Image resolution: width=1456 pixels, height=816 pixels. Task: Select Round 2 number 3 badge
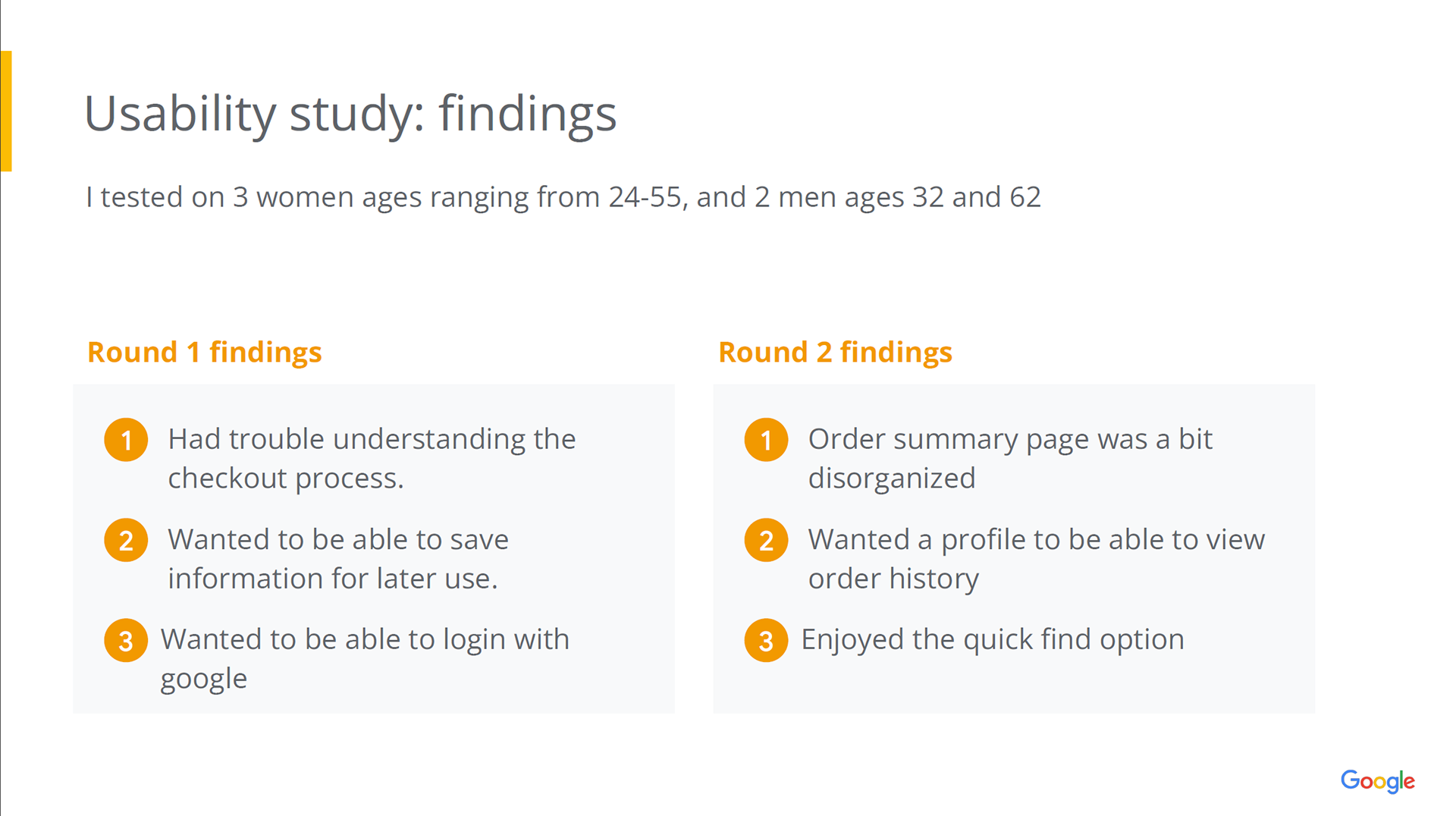point(766,640)
